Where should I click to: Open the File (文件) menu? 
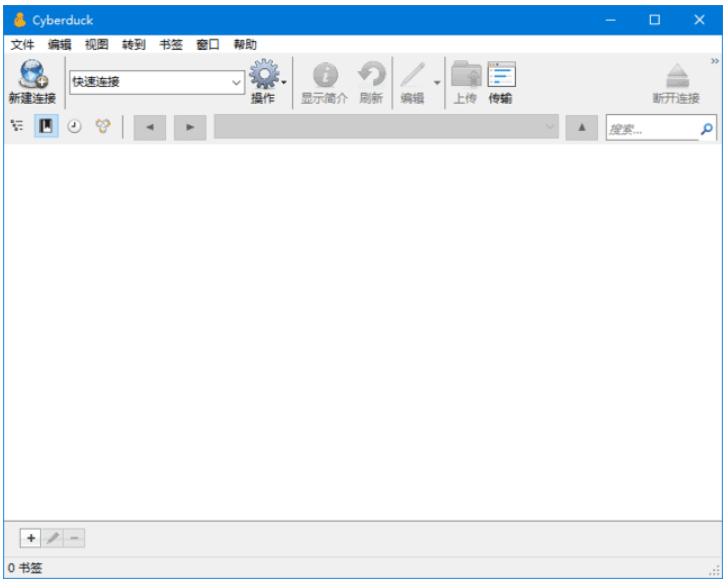coord(22,44)
